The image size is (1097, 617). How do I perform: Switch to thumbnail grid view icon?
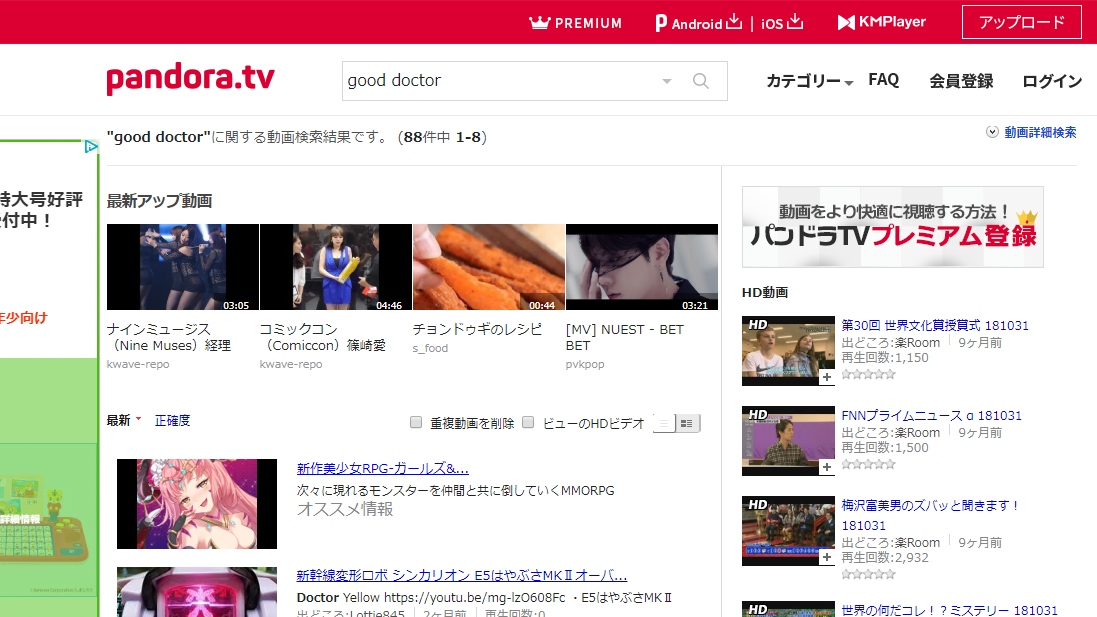click(x=687, y=423)
